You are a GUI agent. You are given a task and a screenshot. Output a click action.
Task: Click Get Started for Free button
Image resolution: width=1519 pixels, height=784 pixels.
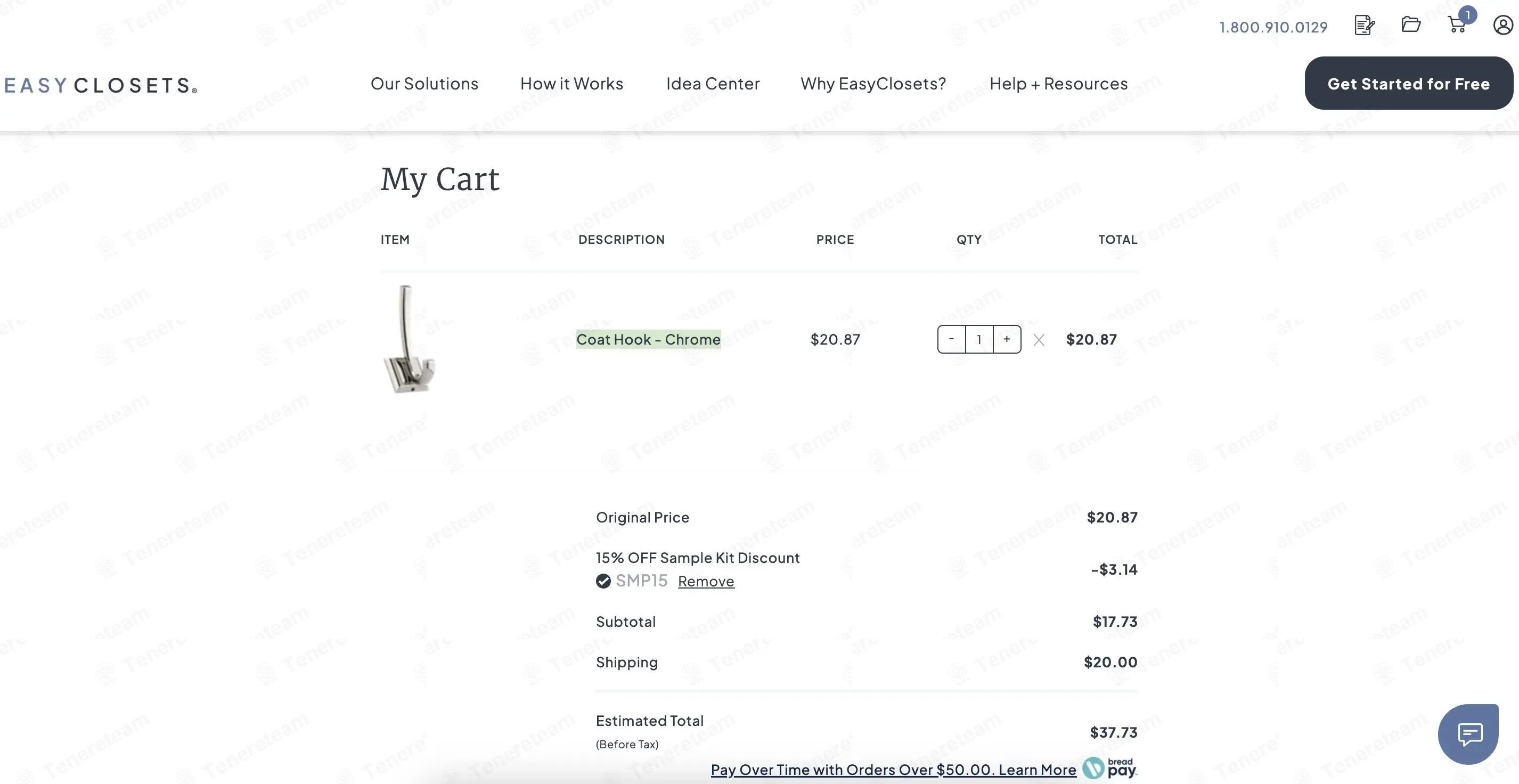(x=1409, y=83)
